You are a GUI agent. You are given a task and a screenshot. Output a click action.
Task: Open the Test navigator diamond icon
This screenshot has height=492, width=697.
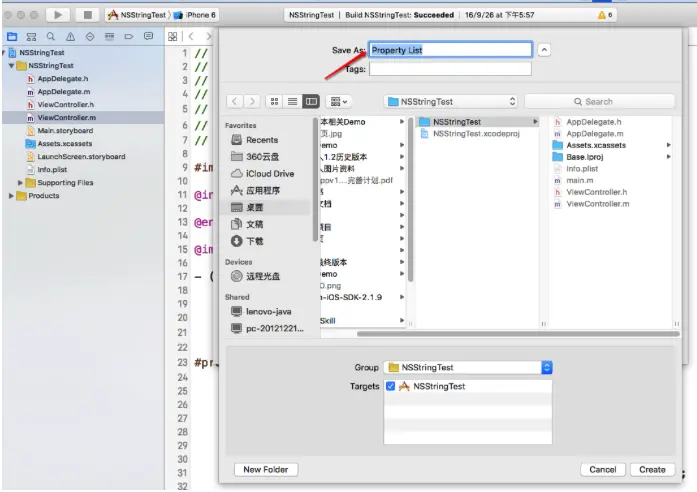click(90, 36)
